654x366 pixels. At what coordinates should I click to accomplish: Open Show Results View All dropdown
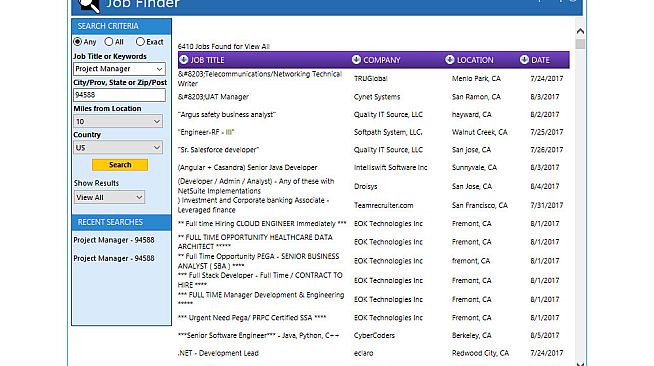click(109, 197)
